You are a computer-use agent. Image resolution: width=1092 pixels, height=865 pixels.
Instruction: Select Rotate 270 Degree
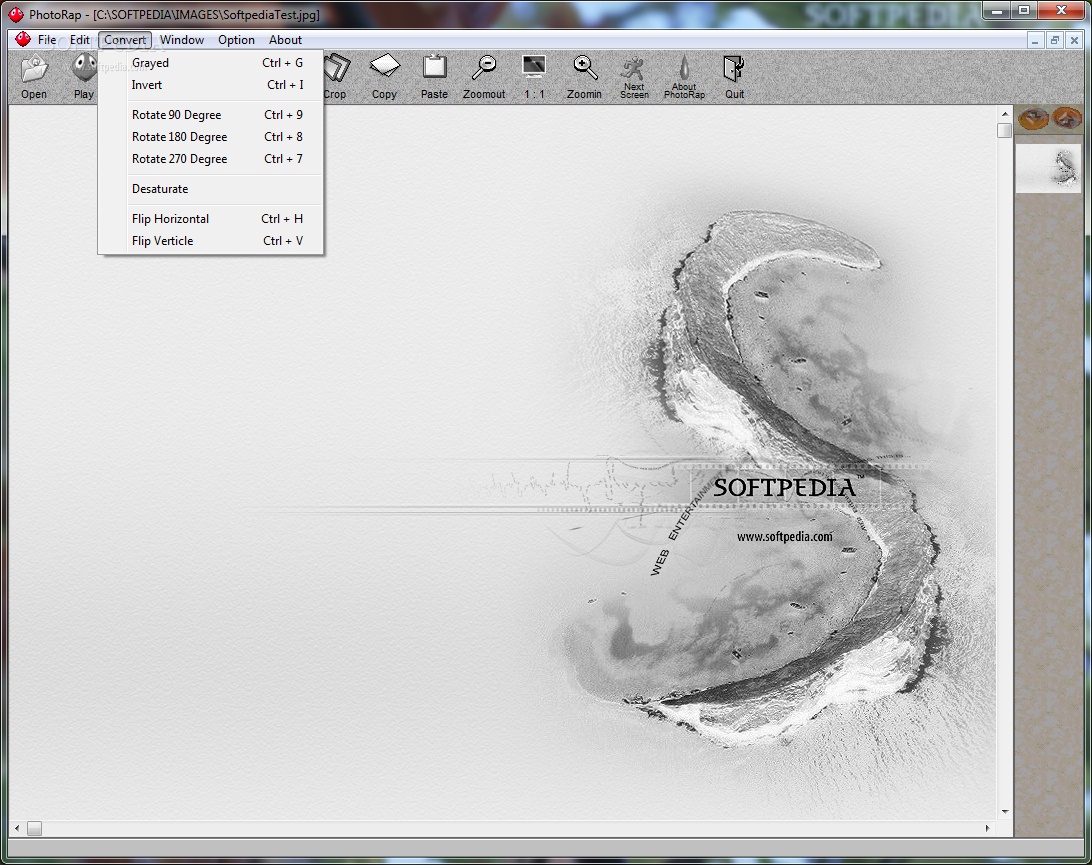coord(210,159)
